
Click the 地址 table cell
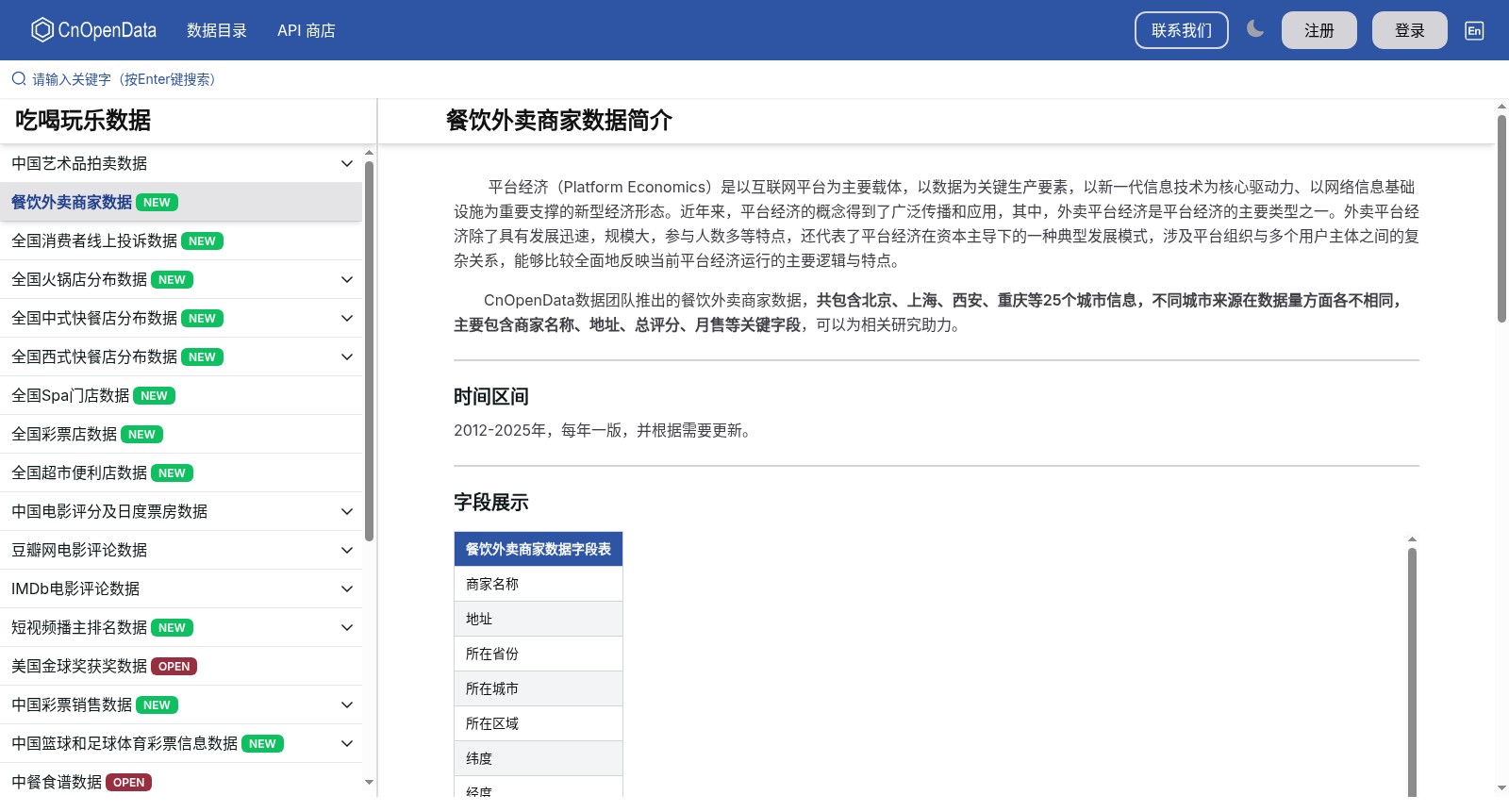point(539,619)
